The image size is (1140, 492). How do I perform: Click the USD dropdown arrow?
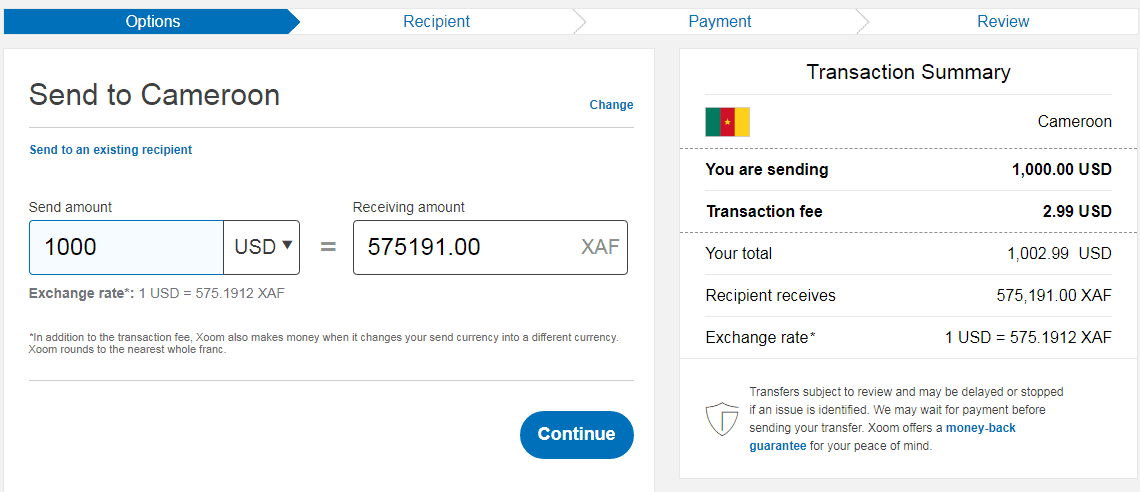(286, 246)
